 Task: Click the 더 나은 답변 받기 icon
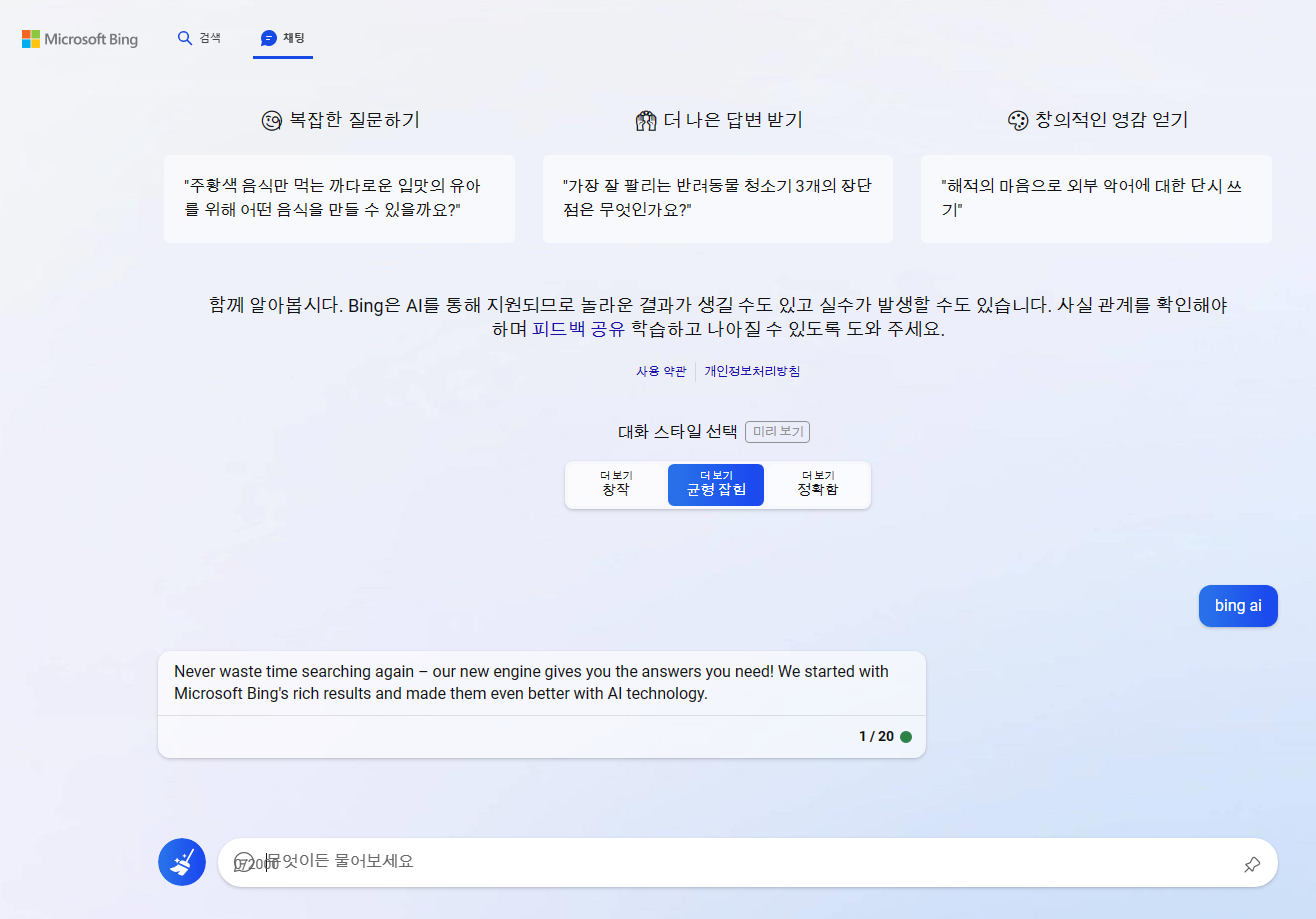coord(646,121)
